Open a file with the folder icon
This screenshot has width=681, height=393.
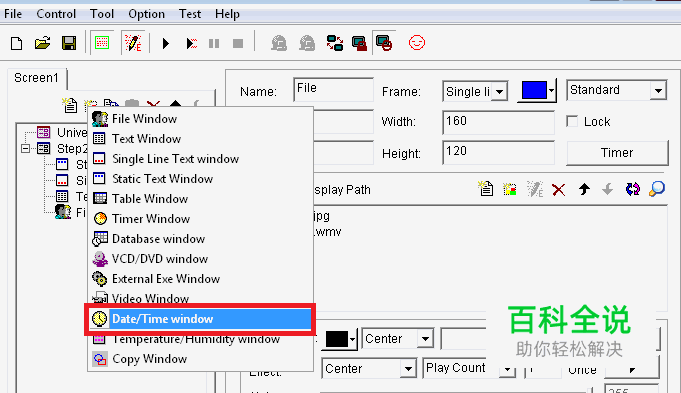coord(43,43)
